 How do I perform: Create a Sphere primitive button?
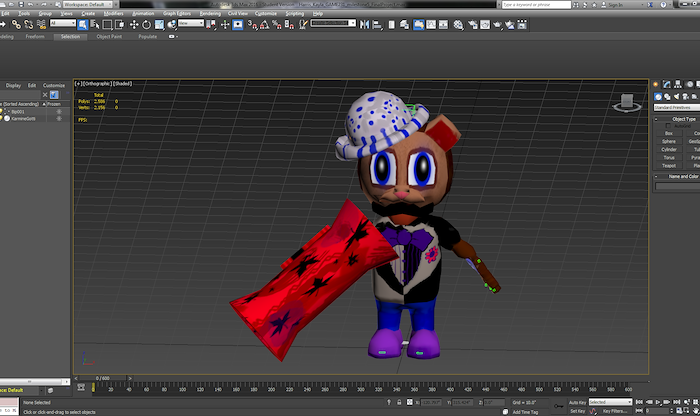click(x=669, y=141)
